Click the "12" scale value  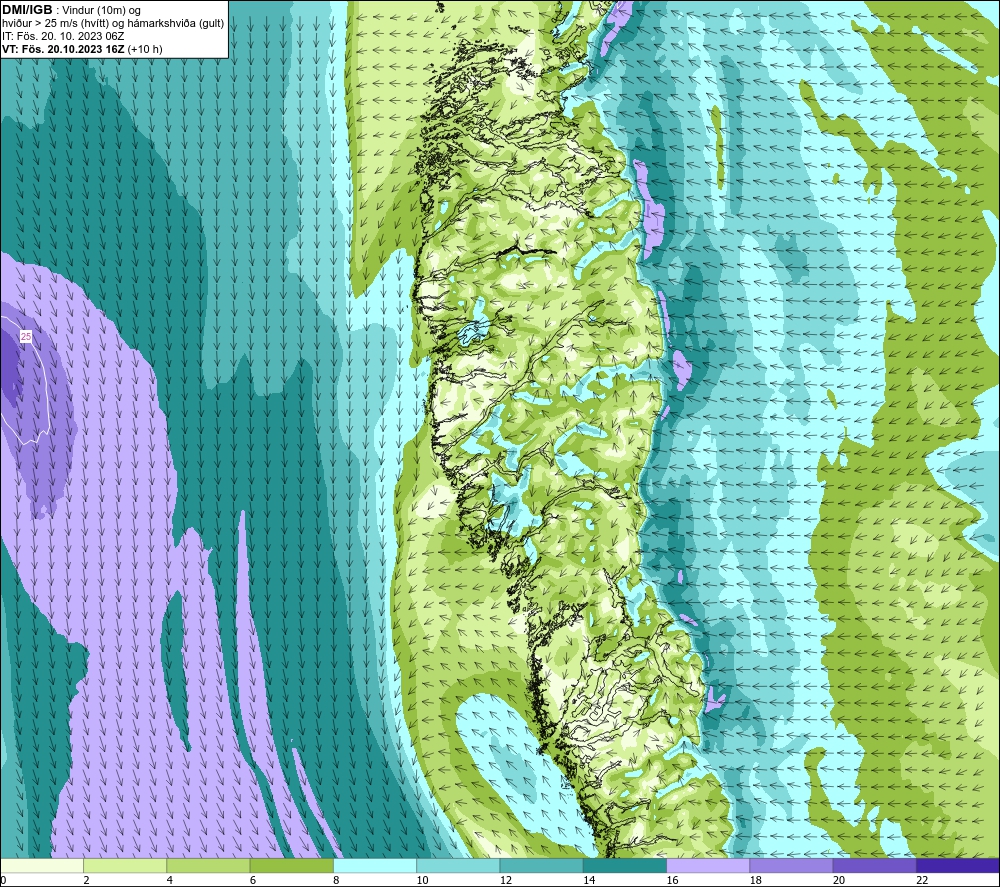click(506, 880)
